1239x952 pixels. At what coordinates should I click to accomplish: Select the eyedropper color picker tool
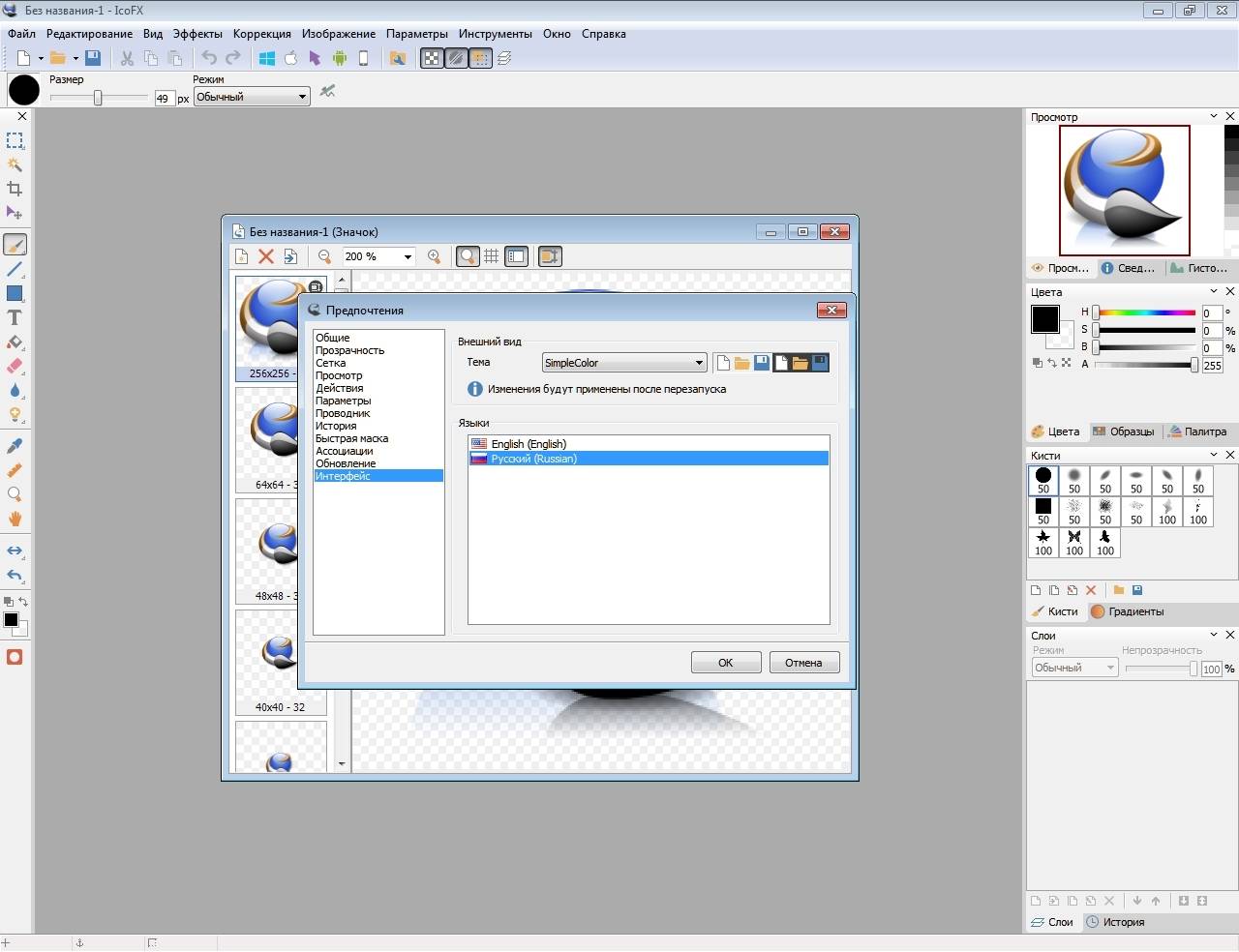point(15,446)
